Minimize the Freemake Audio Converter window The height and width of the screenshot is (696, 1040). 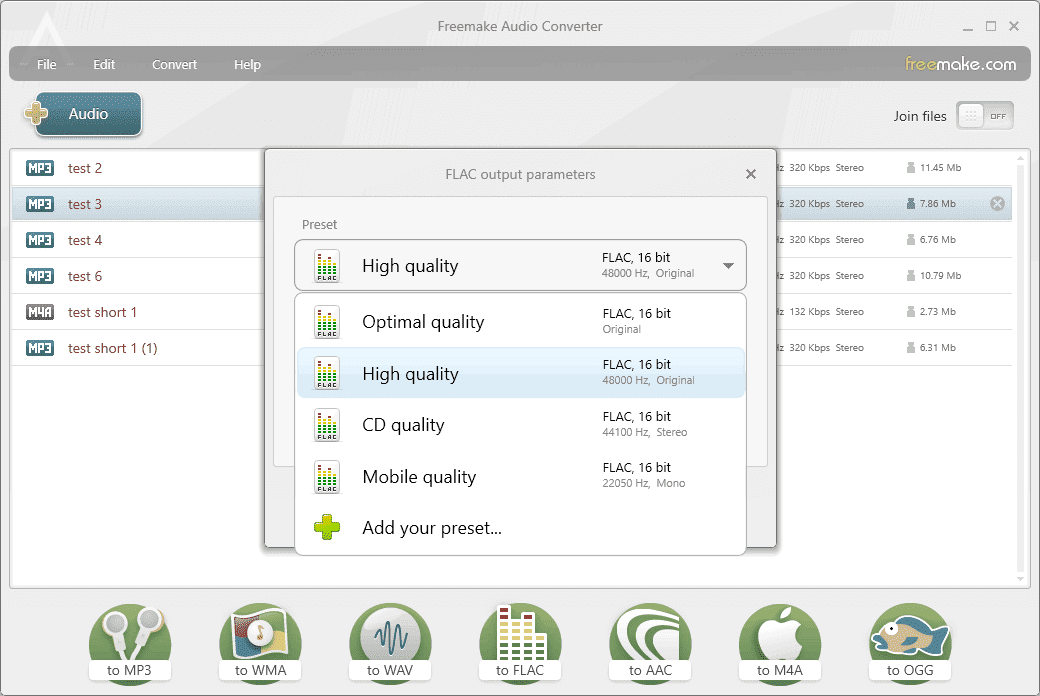pos(968,27)
